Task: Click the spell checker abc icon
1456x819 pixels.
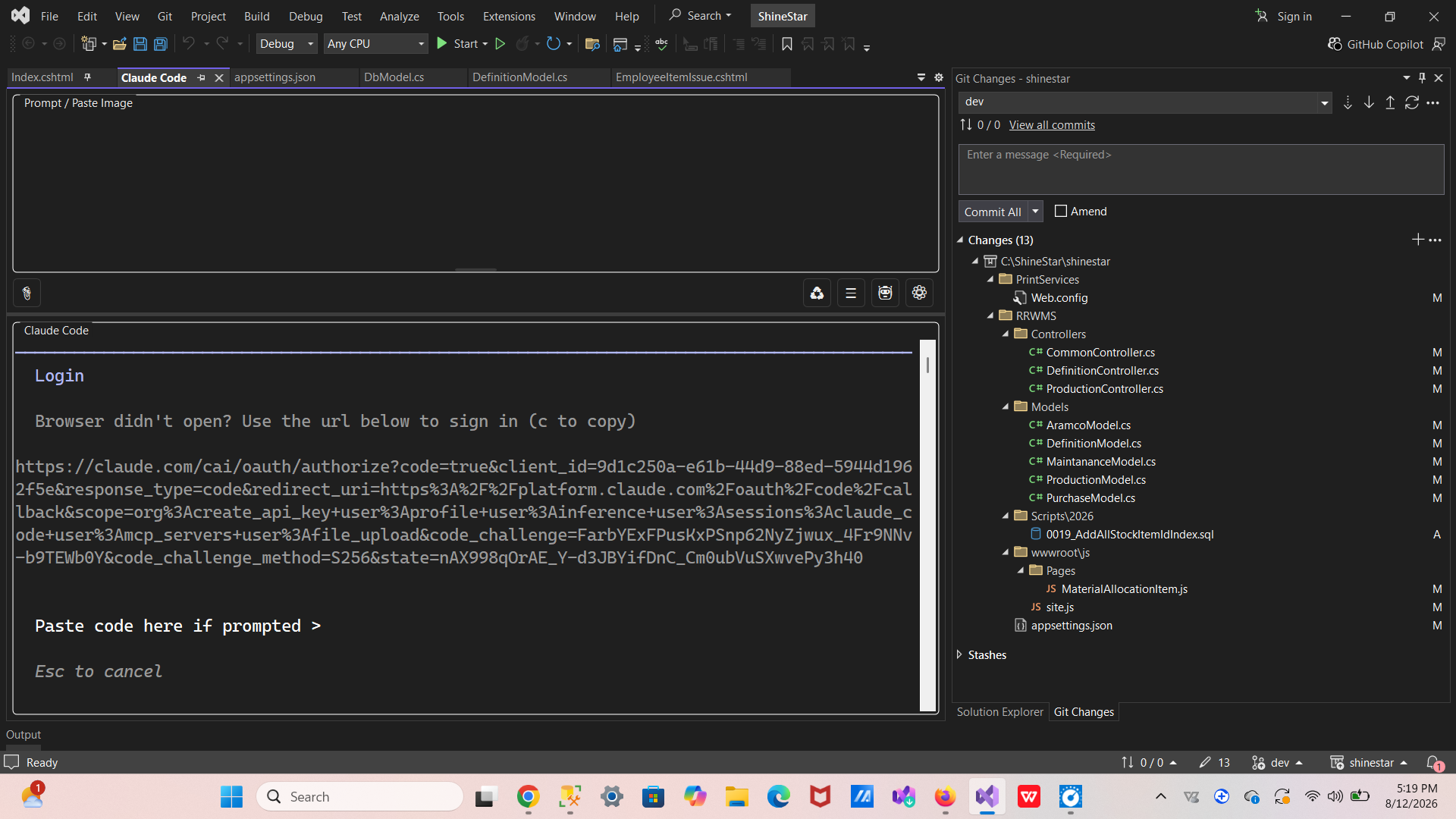Action: [x=661, y=44]
